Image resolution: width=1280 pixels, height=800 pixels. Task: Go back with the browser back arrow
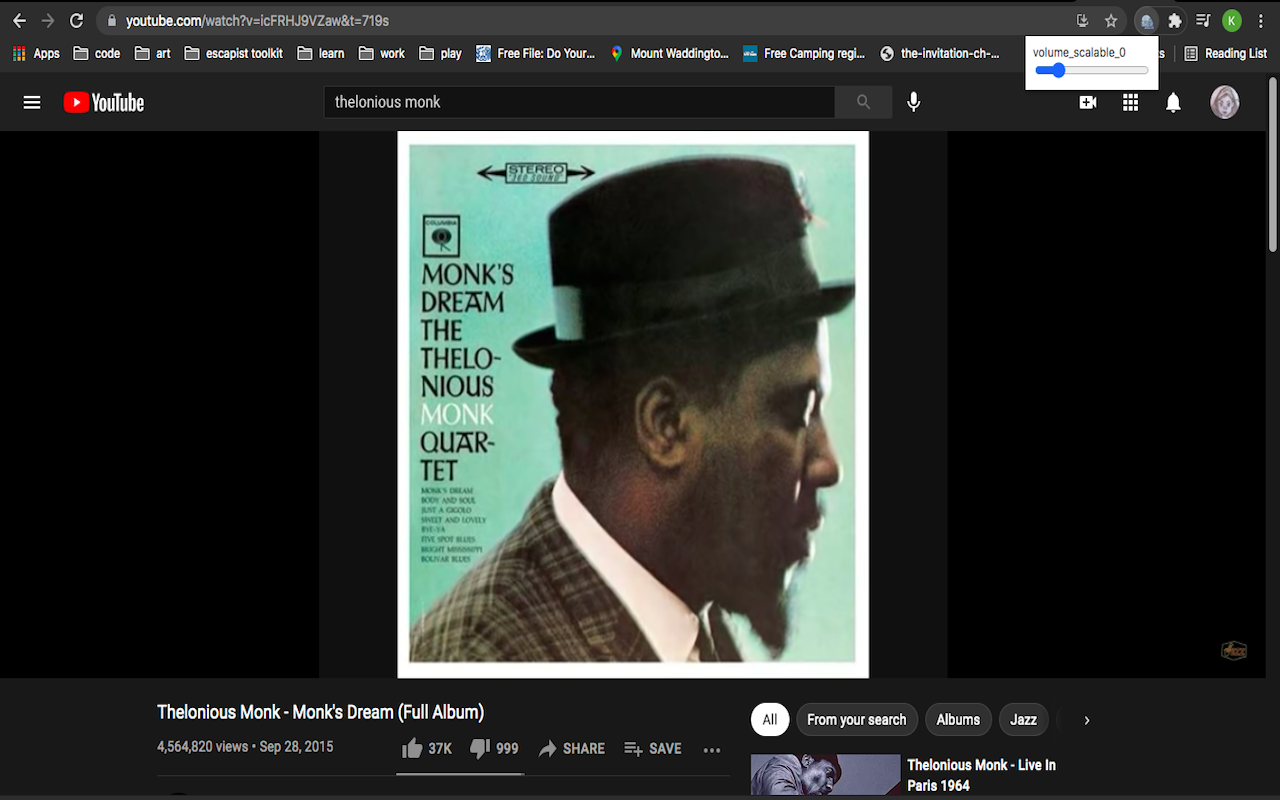pos(19,20)
